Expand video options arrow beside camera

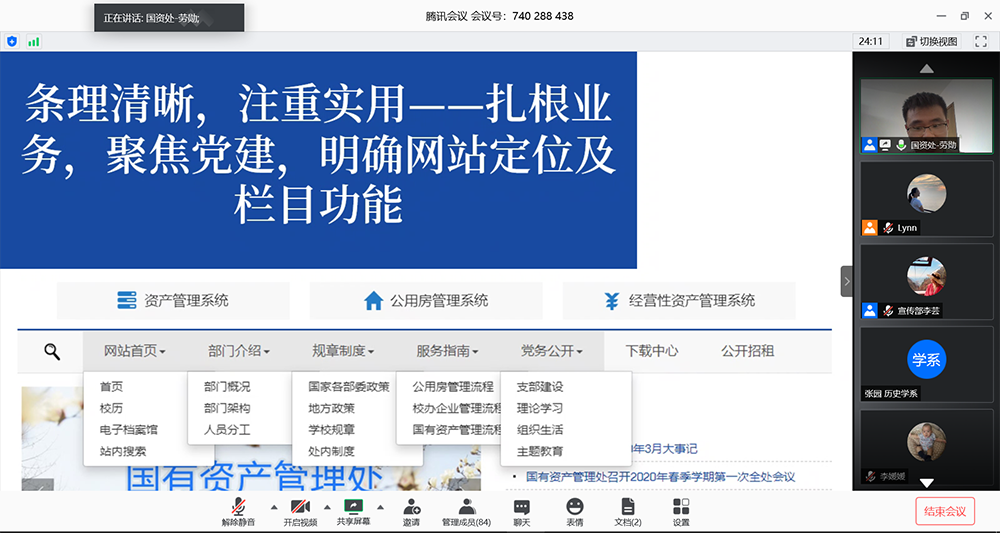coord(326,506)
